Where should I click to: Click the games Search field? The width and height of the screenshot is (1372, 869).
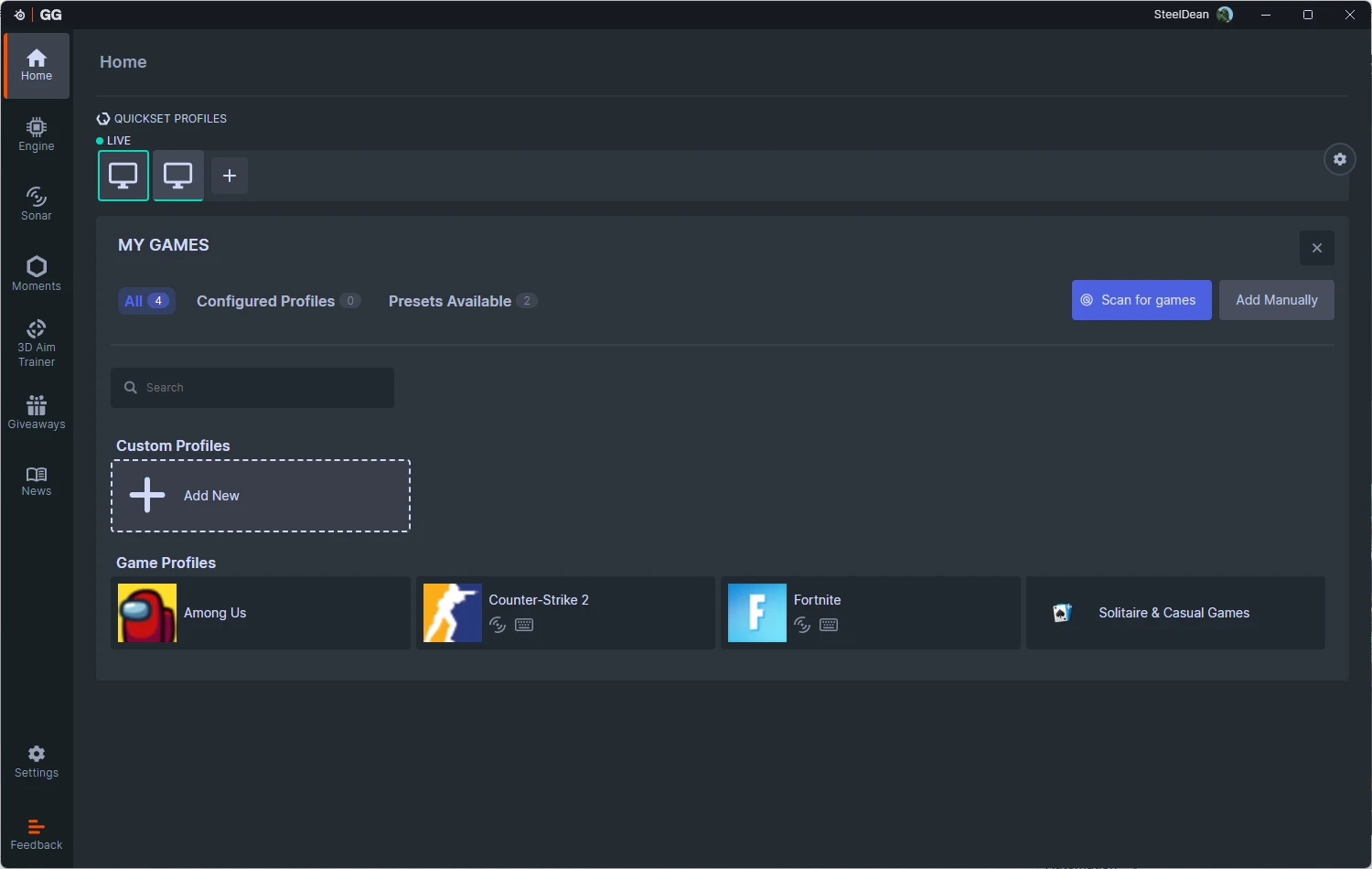(x=252, y=388)
